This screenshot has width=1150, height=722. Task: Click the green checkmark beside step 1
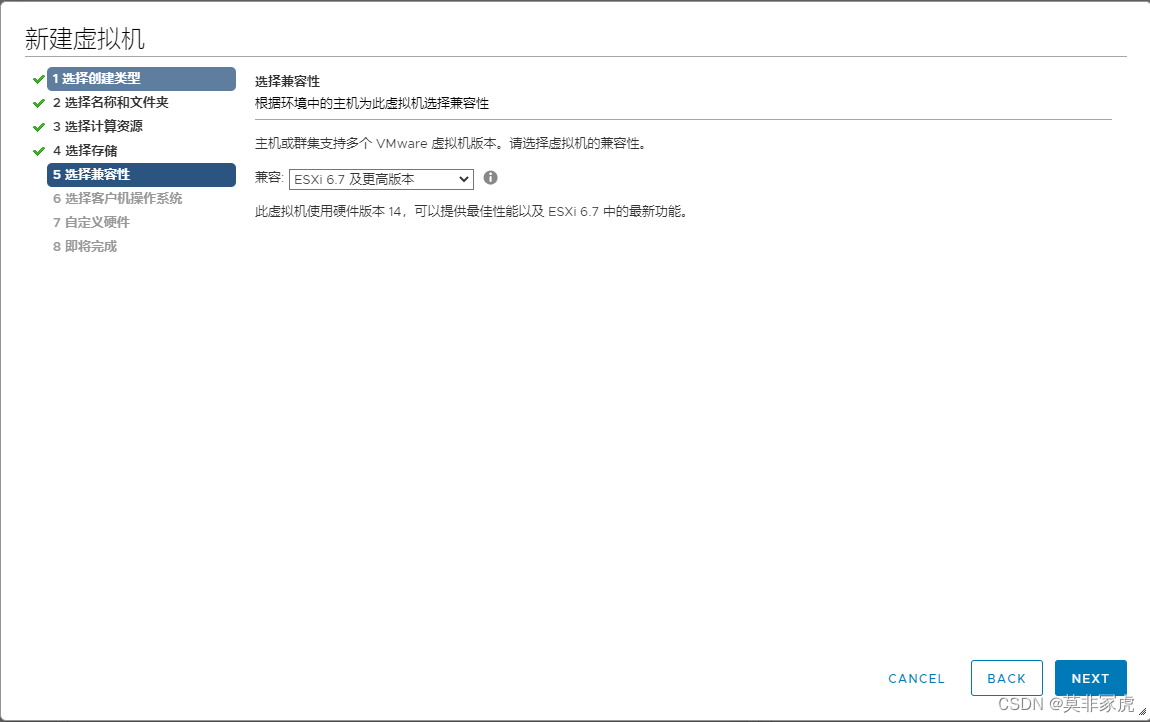[x=39, y=79]
